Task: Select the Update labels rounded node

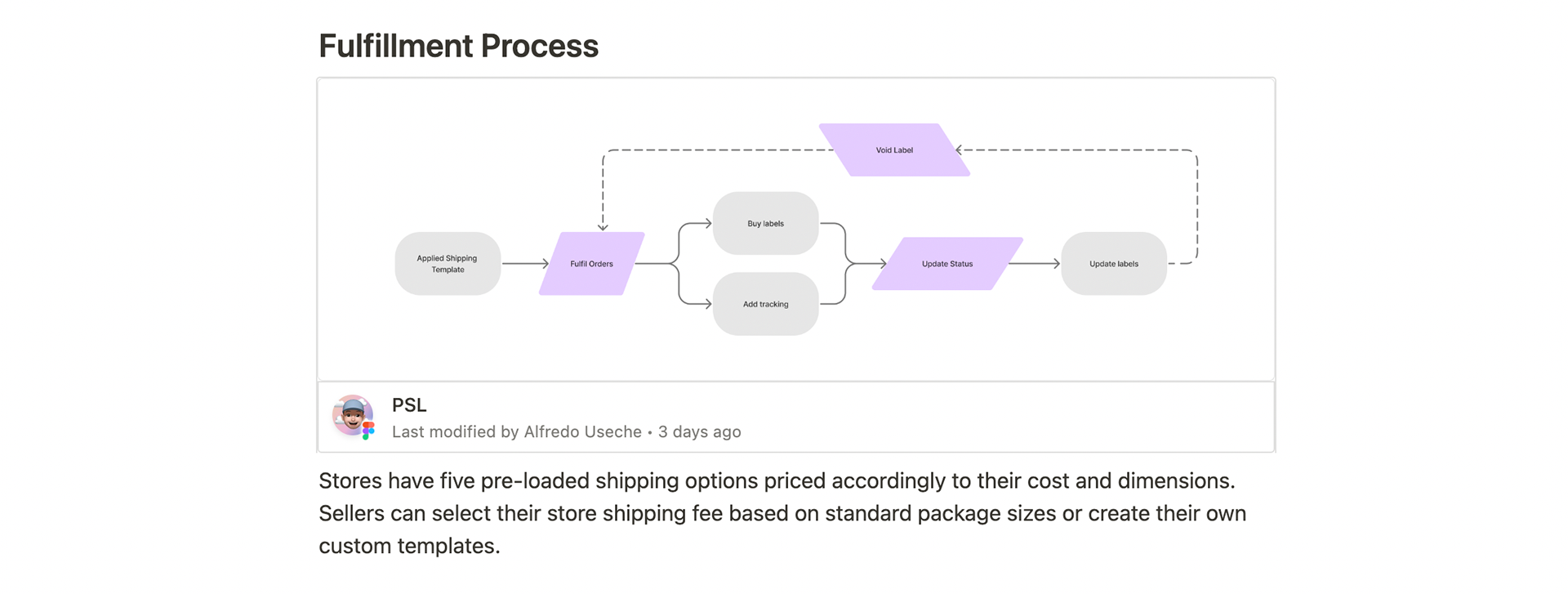Action: click(1113, 264)
